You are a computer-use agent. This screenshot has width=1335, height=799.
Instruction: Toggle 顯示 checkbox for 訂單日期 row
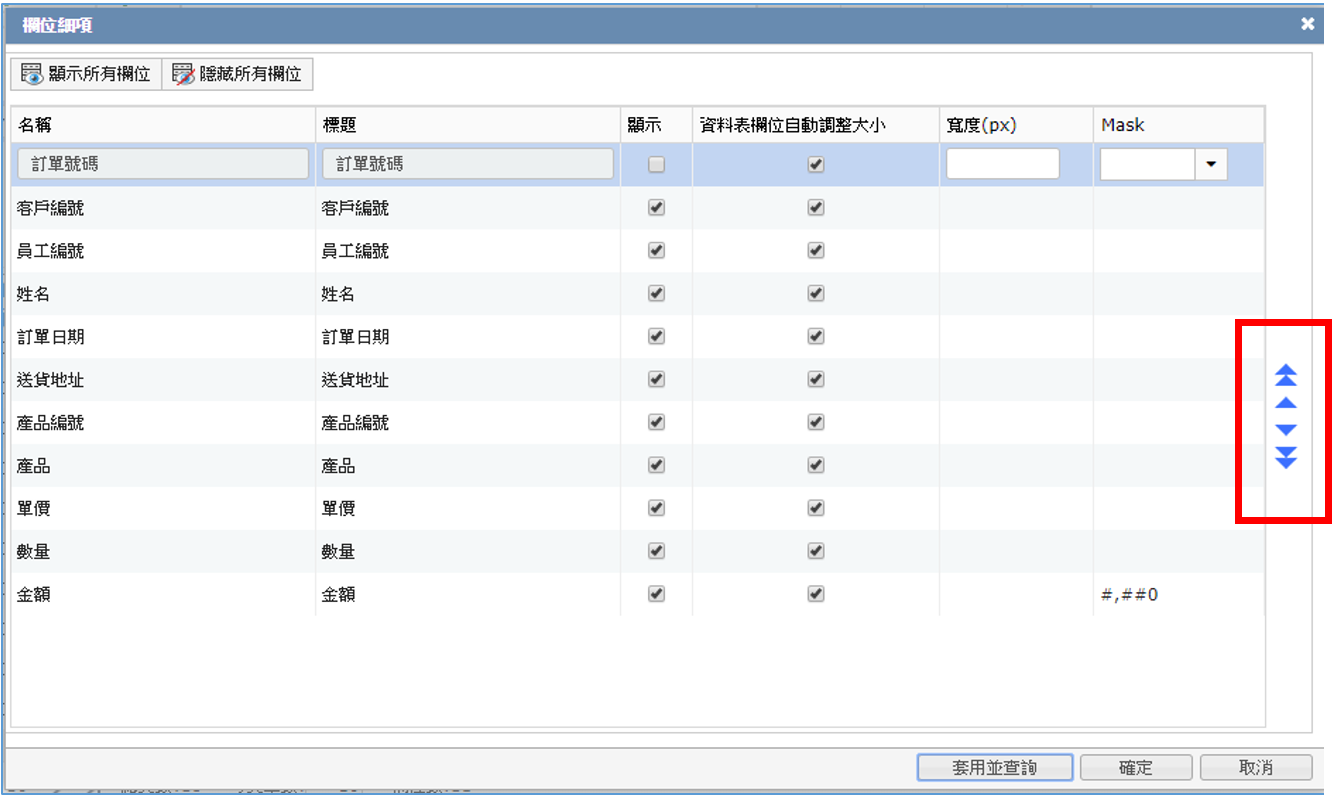656,337
